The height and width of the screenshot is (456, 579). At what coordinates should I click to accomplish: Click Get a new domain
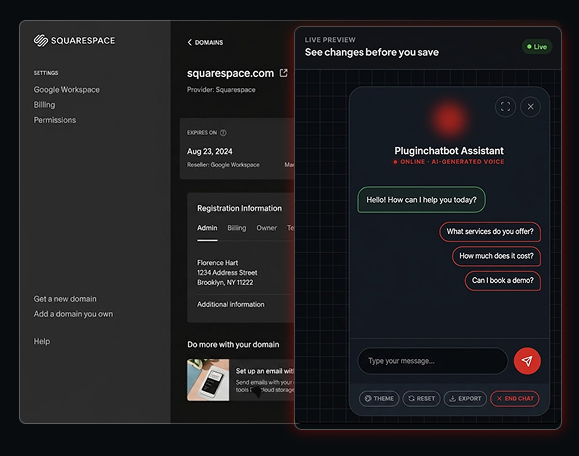(65, 299)
